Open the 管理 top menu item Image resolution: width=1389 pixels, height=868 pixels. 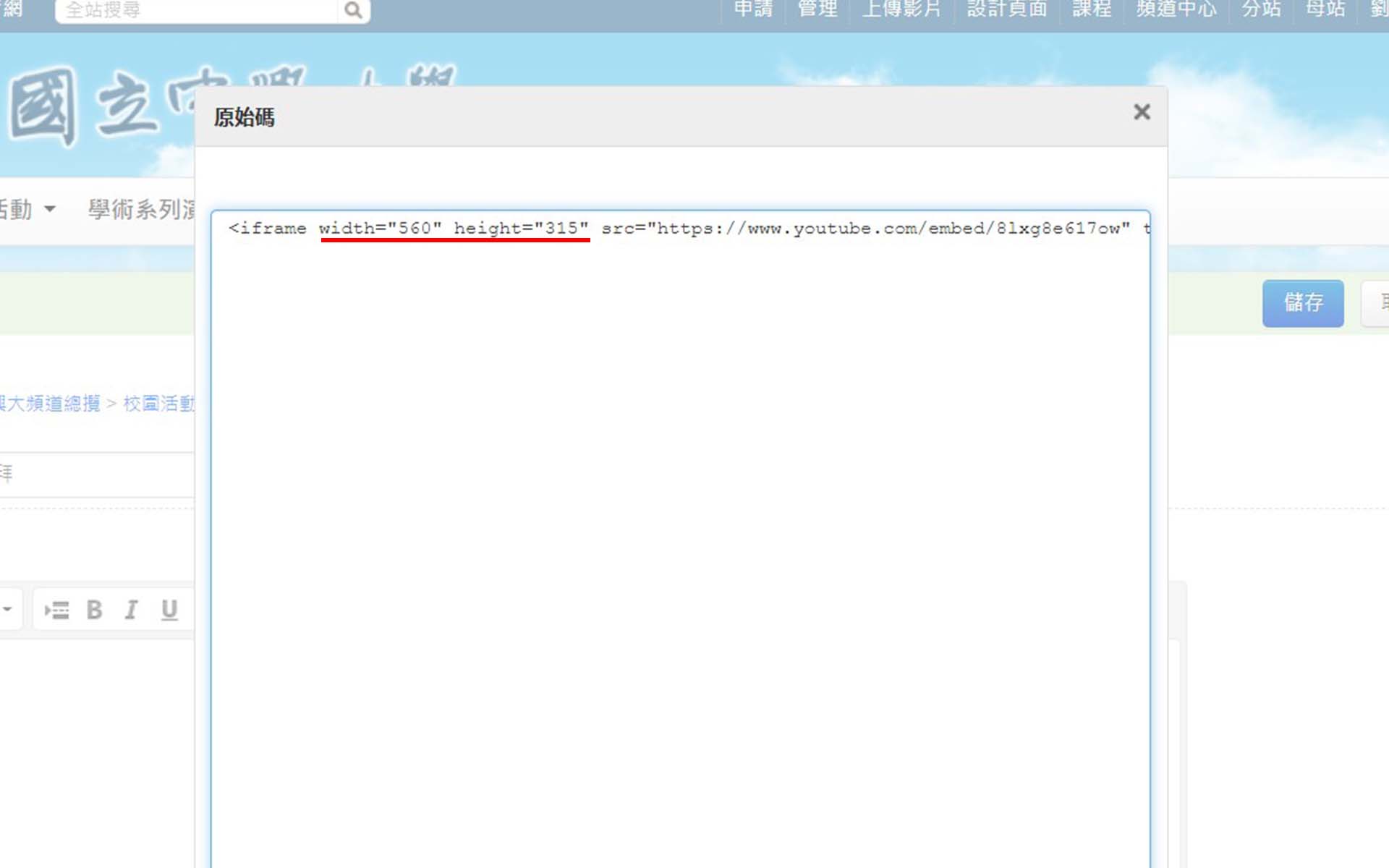(x=817, y=9)
